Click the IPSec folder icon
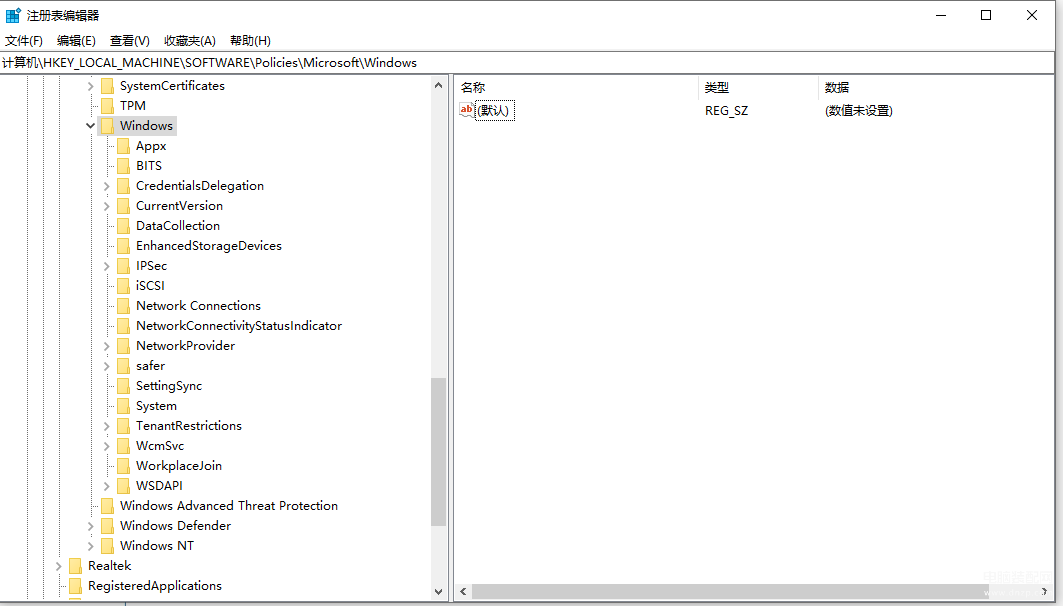Screen dimensions: 1063x606 [x=123, y=266]
